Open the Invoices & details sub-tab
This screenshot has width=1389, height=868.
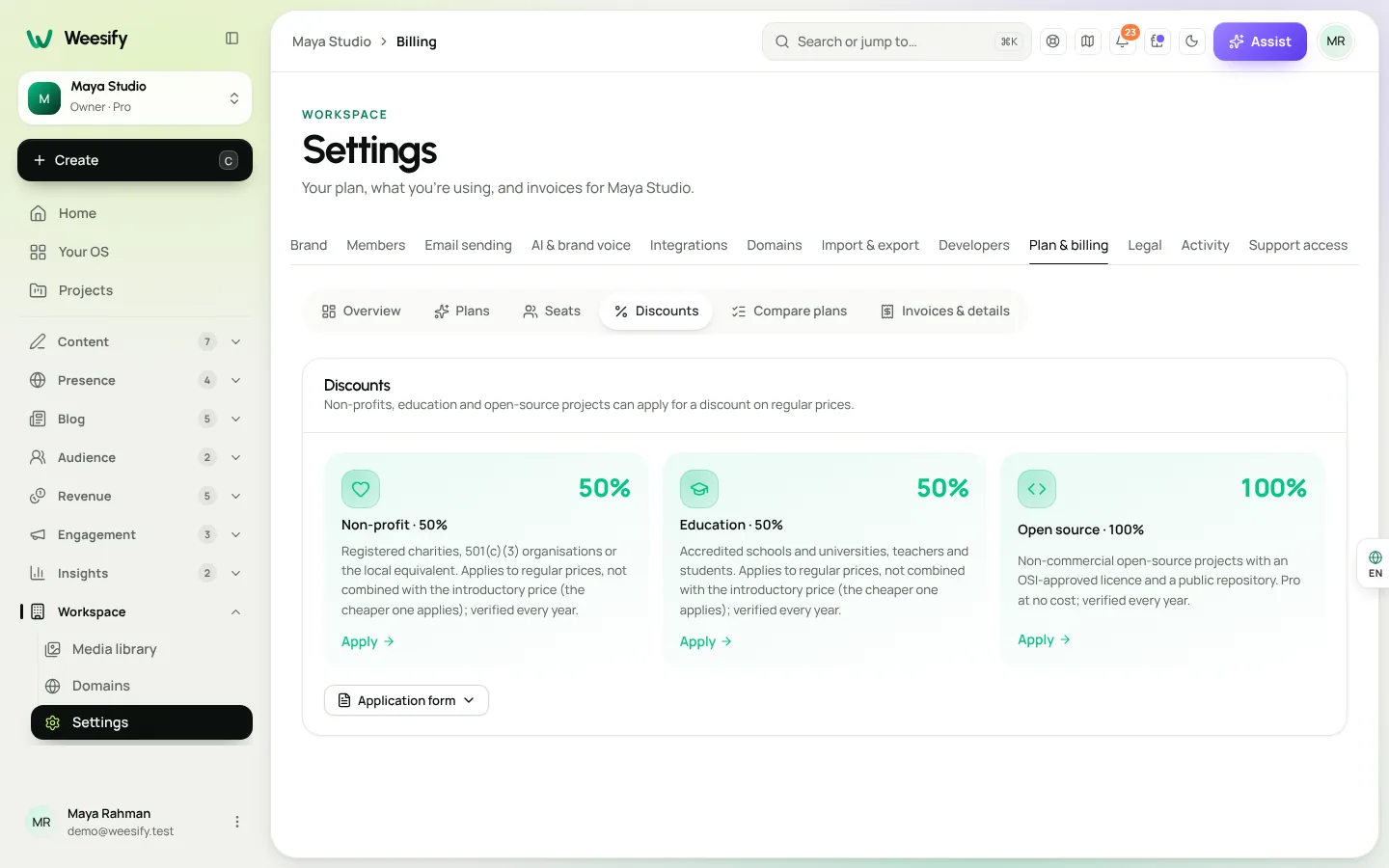945,311
